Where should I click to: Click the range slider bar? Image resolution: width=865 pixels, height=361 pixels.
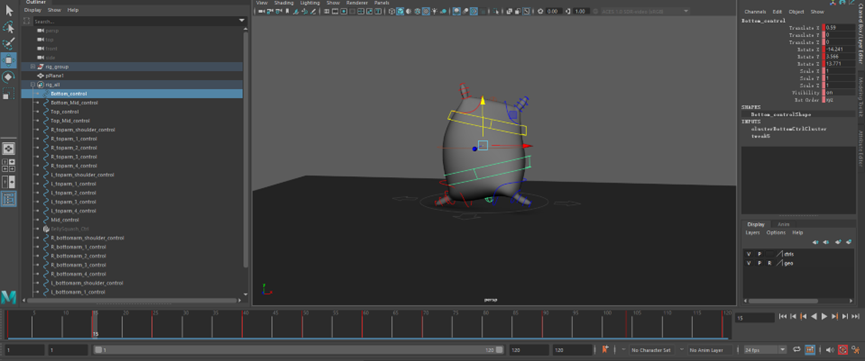tap(298, 350)
